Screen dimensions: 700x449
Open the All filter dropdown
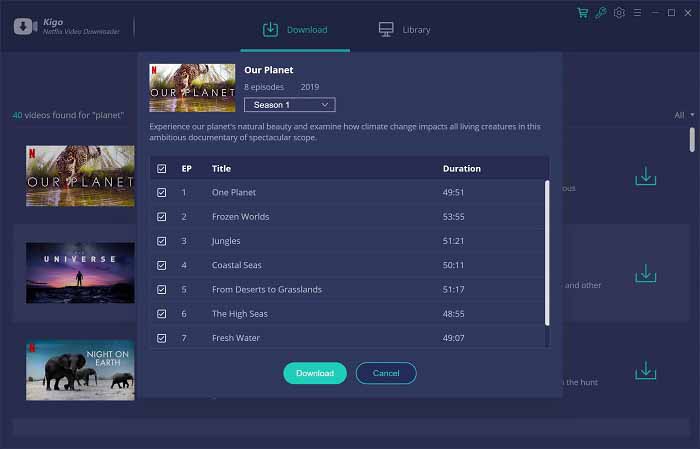click(x=684, y=115)
